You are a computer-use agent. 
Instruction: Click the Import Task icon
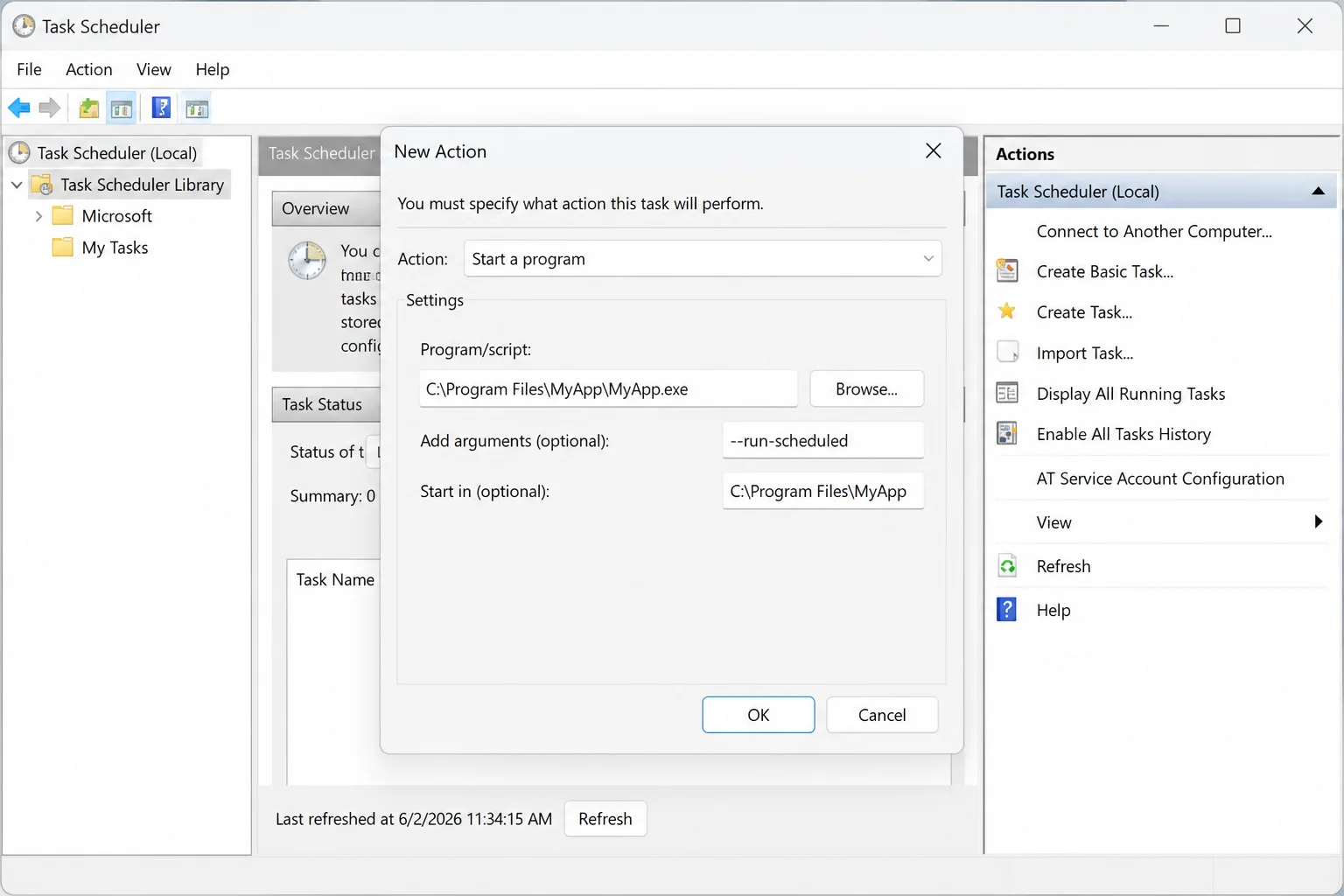tap(1008, 352)
